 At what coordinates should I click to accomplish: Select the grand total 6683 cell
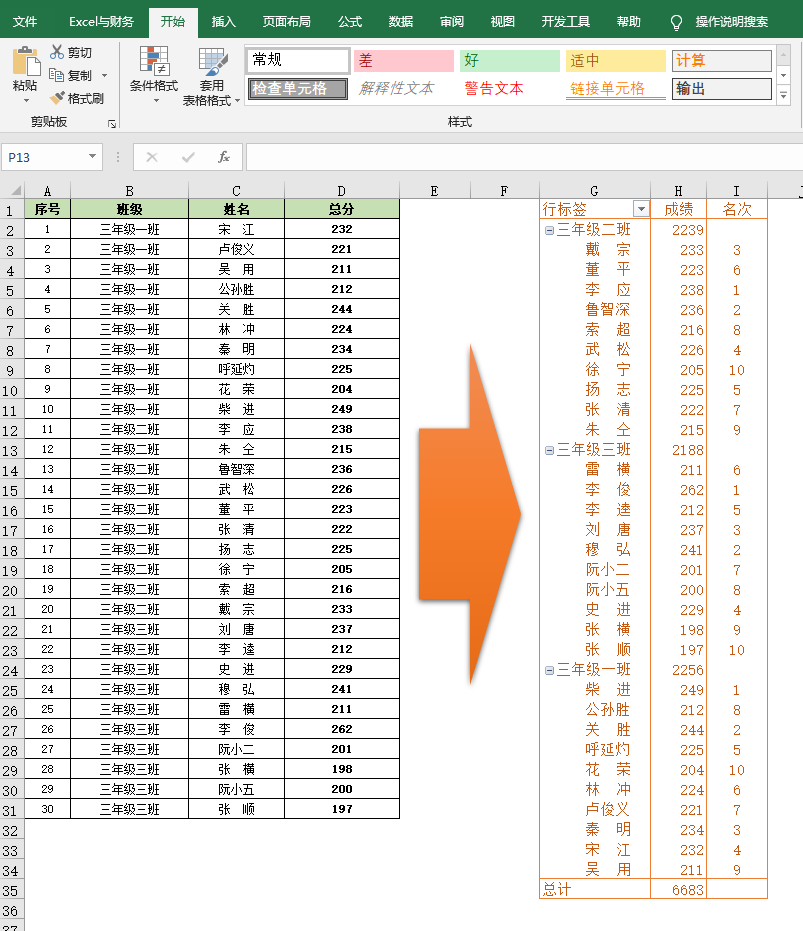coord(678,889)
